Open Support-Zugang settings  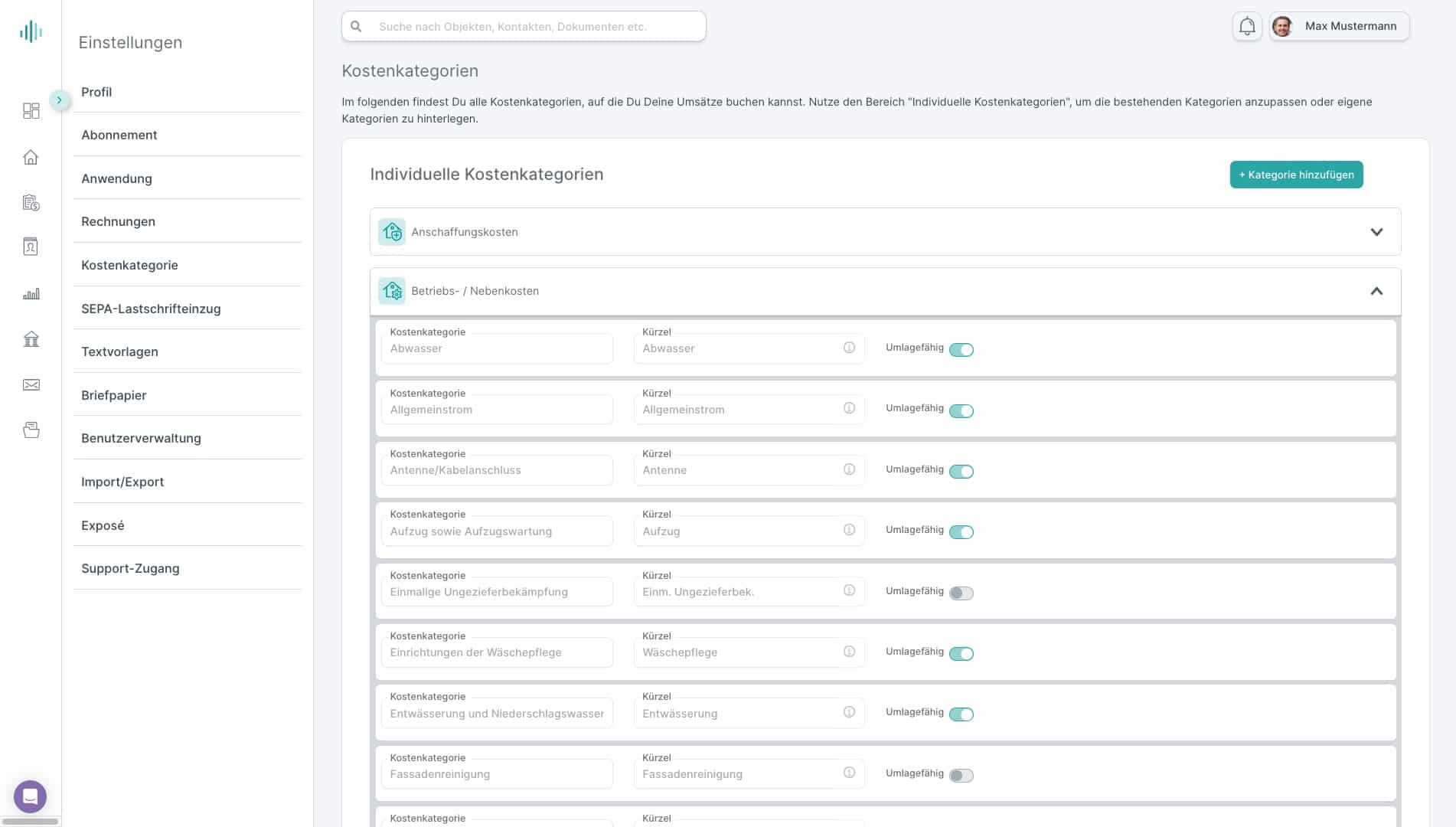[188, 568]
